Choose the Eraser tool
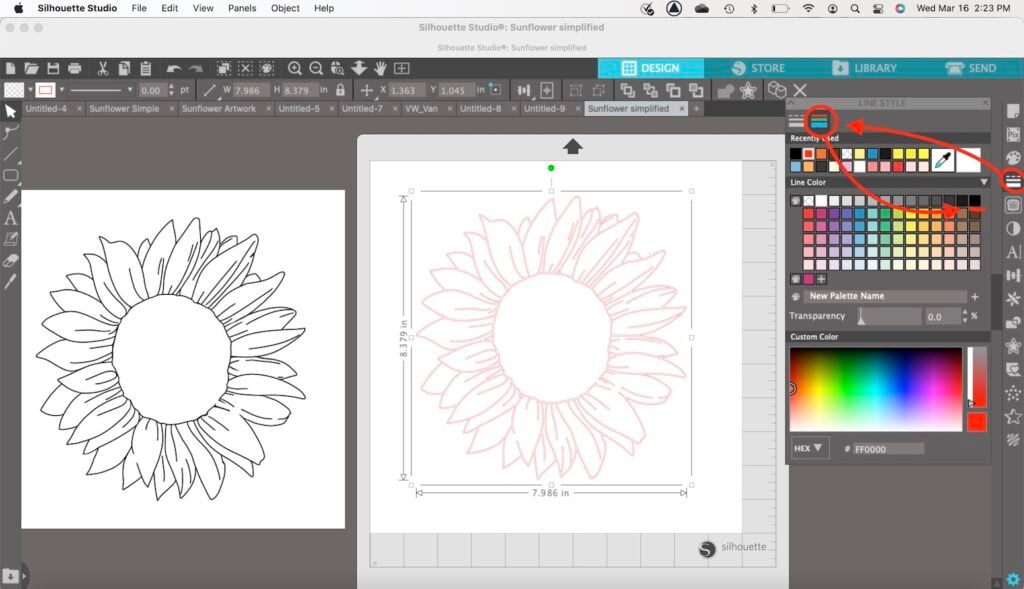This screenshot has height=589, width=1024. pos(10,261)
